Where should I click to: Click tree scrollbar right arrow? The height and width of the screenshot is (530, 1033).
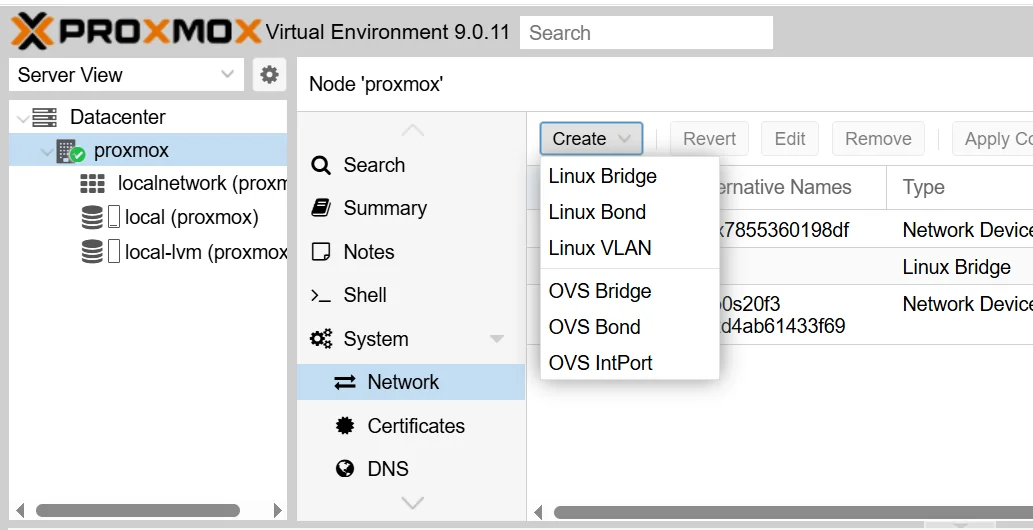[277, 511]
